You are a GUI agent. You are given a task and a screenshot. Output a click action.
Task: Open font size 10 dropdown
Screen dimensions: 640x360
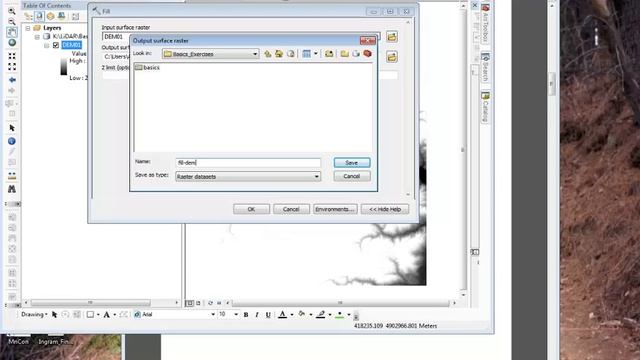pyautogui.click(x=236, y=314)
